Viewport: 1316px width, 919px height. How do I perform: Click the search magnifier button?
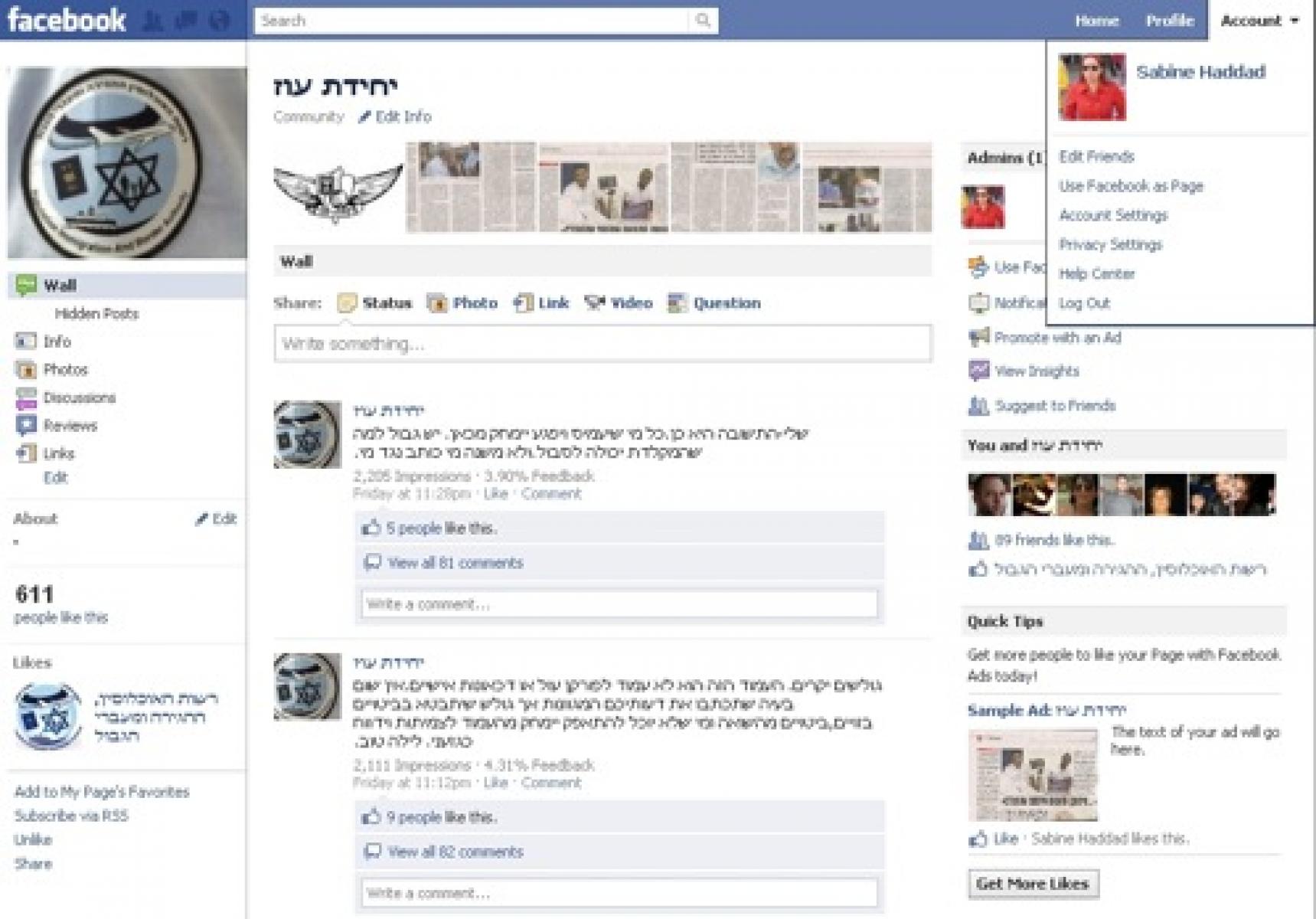point(703,21)
